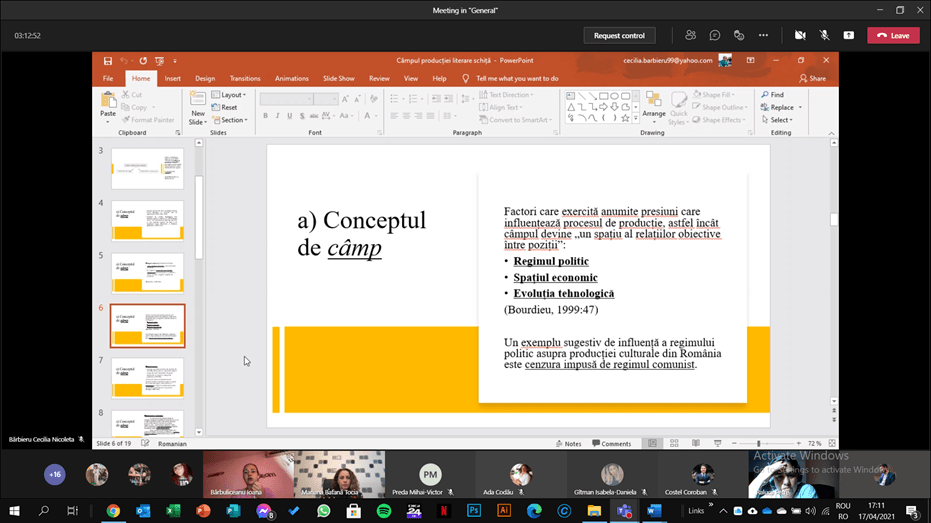The image size is (931, 523).
Task: Select slide 7 thumbnail in slide panel
Action: [147, 377]
